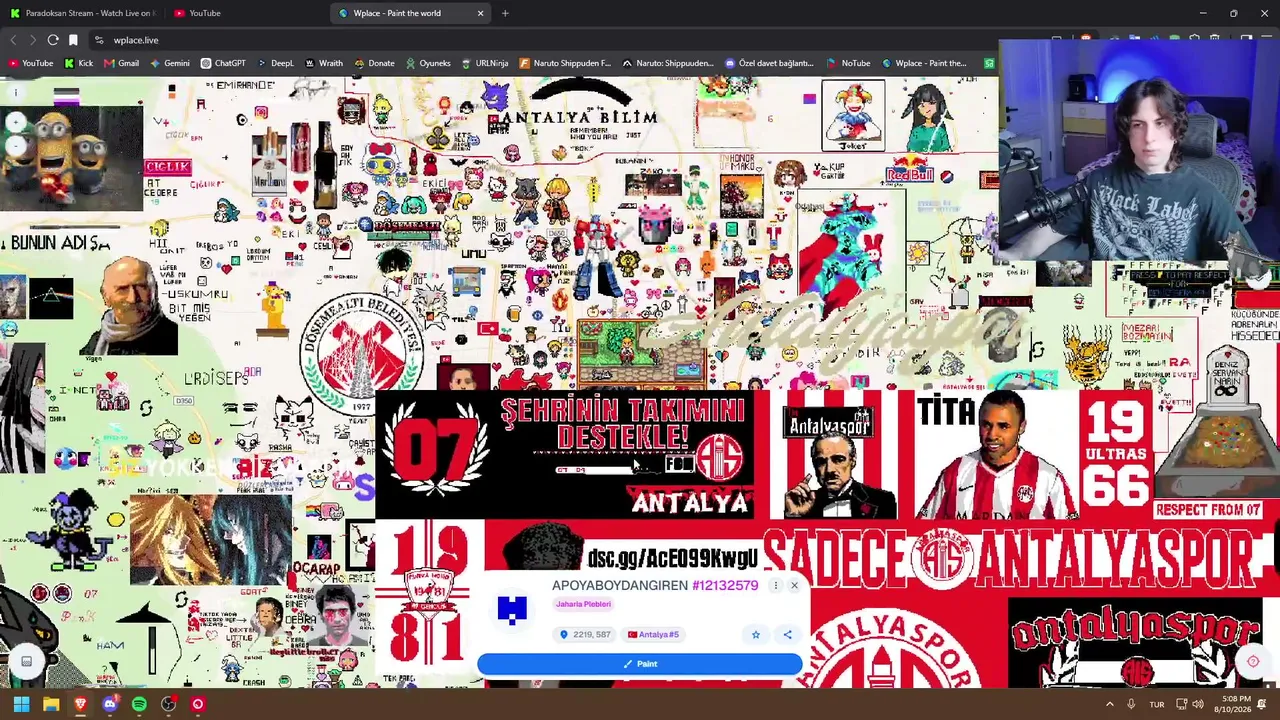Image resolution: width=1280 pixels, height=720 pixels.
Task: Favorite this pixel location with the star
Action: [756, 635]
